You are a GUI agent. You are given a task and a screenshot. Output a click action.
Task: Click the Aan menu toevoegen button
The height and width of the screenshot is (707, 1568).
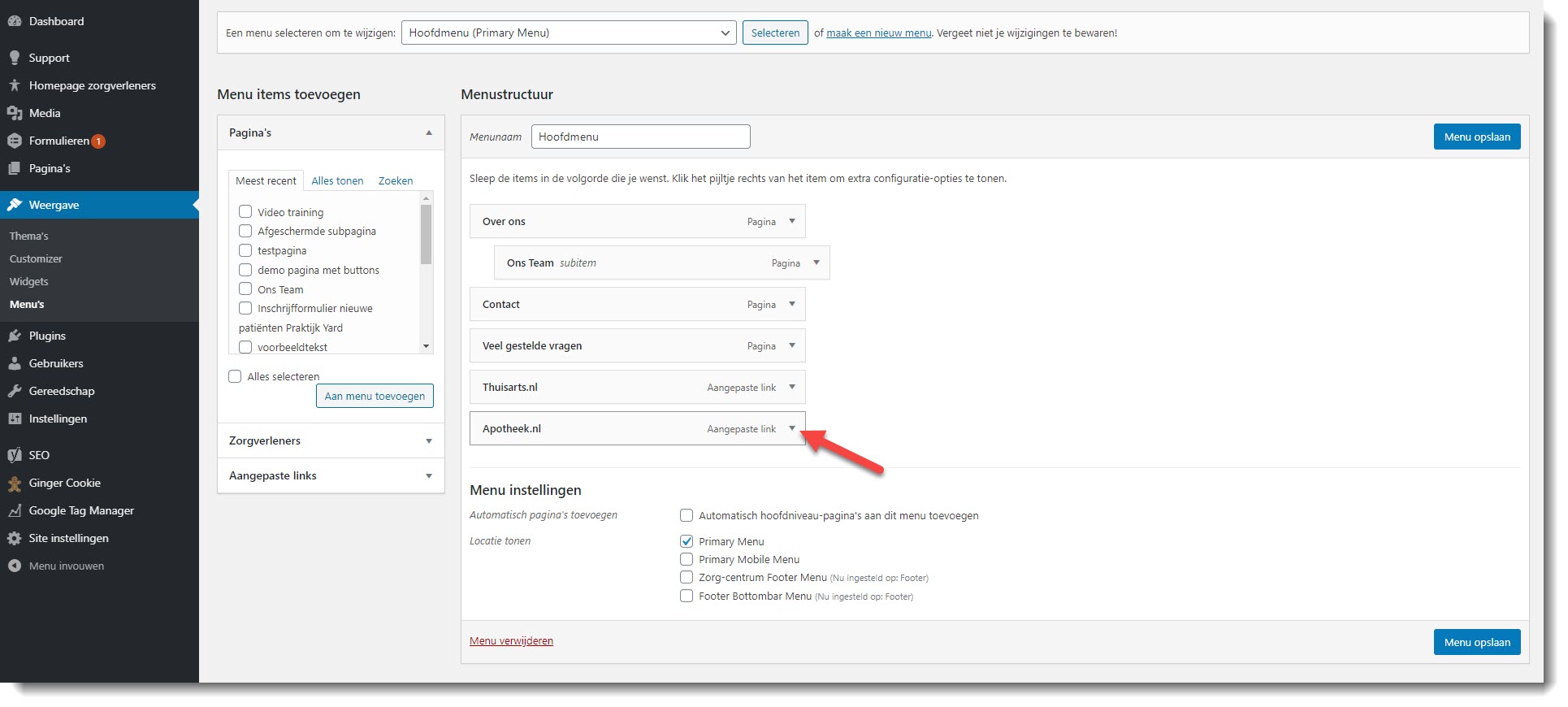(375, 396)
